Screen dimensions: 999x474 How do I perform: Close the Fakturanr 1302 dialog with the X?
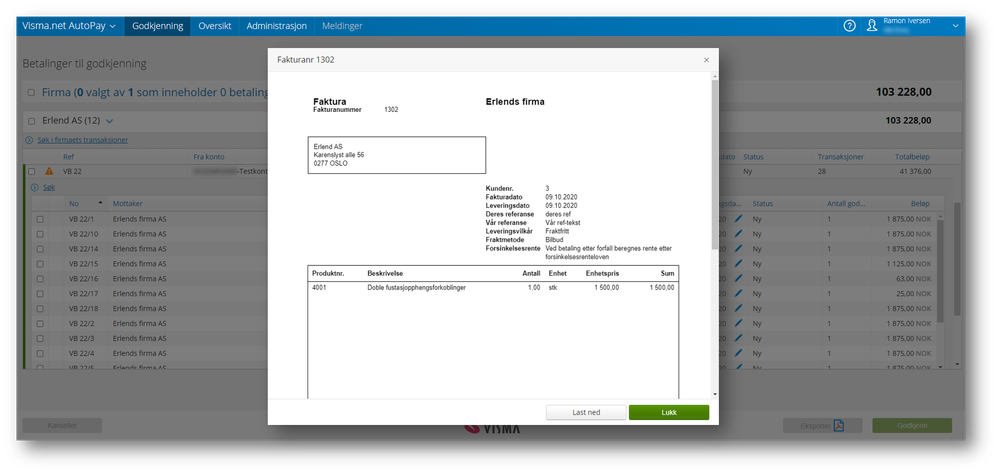pos(706,60)
